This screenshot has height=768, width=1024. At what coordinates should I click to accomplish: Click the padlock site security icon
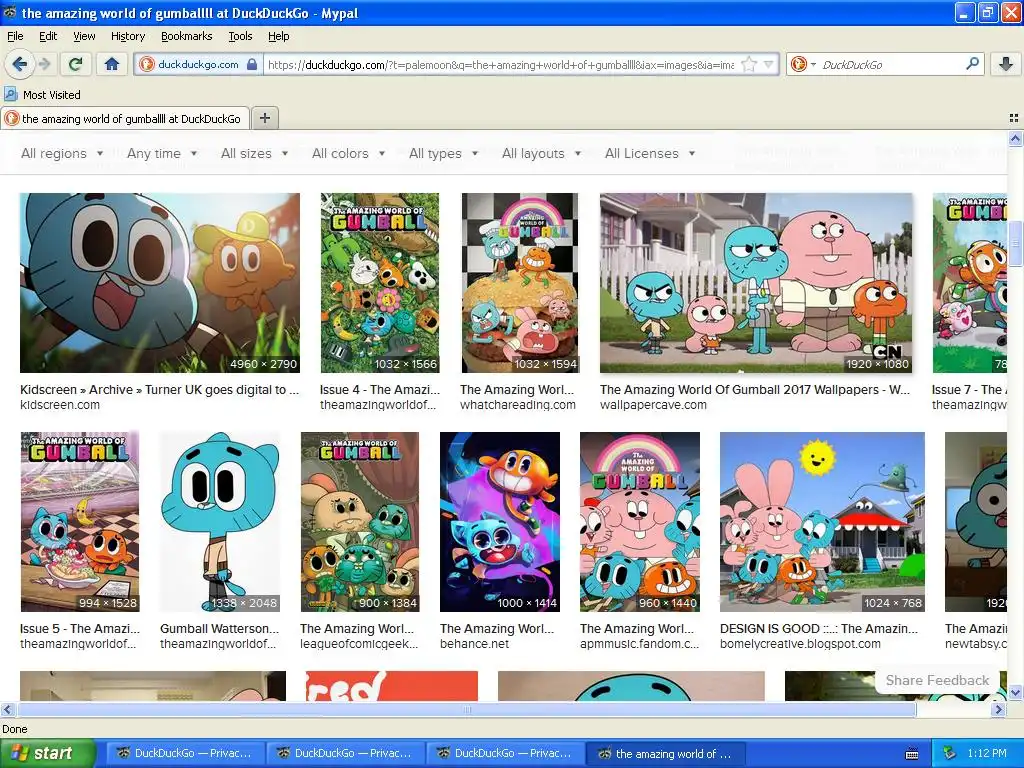(x=252, y=64)
